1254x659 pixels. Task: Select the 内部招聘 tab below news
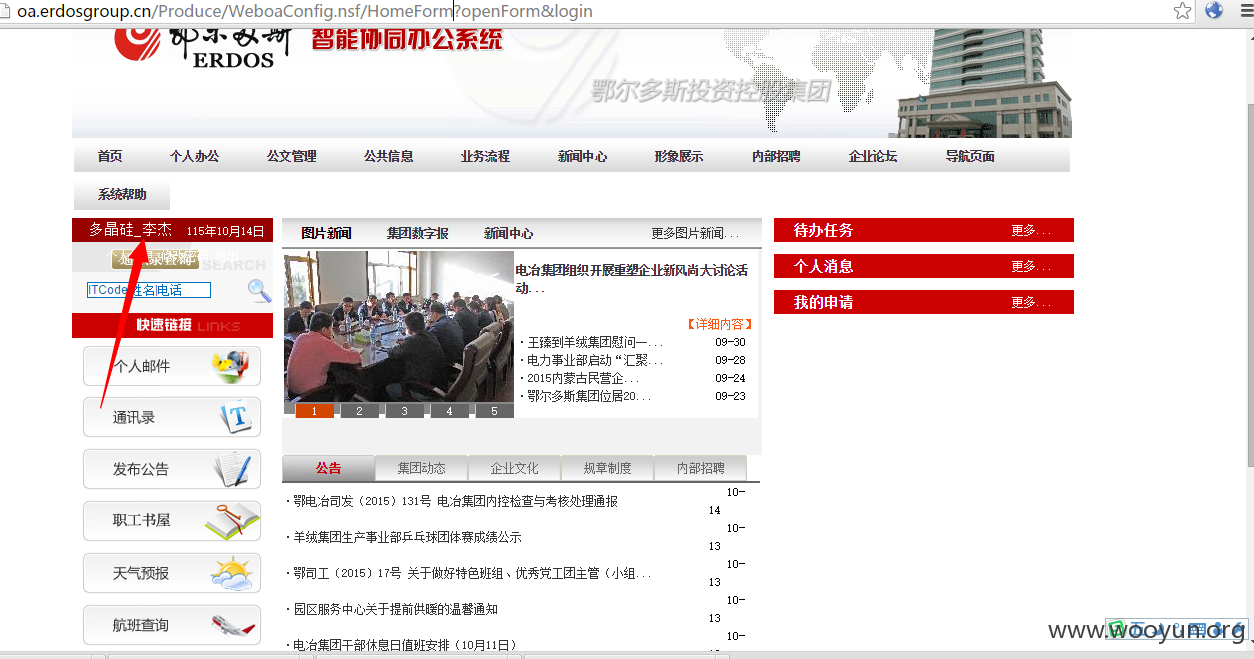pyautogui.click(x=700, y=468)
